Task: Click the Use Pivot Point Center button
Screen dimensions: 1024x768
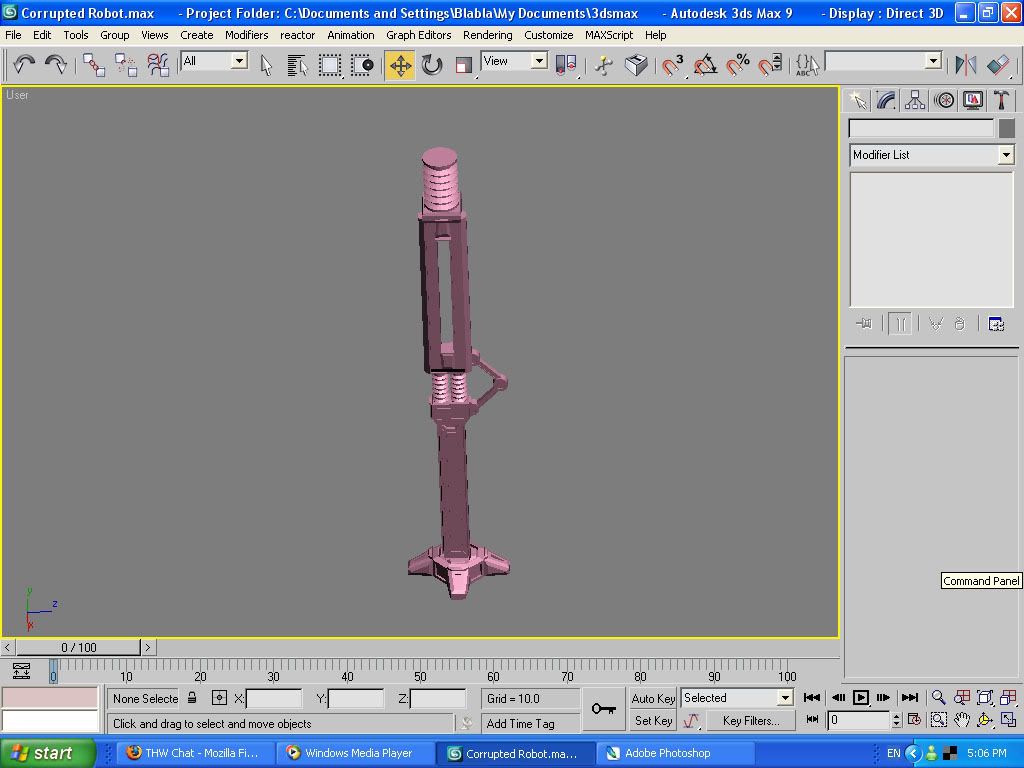Action: (566, 65)
